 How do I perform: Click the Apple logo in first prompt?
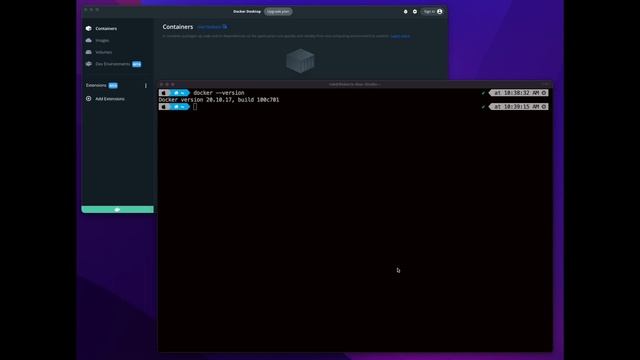tap(164, 93)
